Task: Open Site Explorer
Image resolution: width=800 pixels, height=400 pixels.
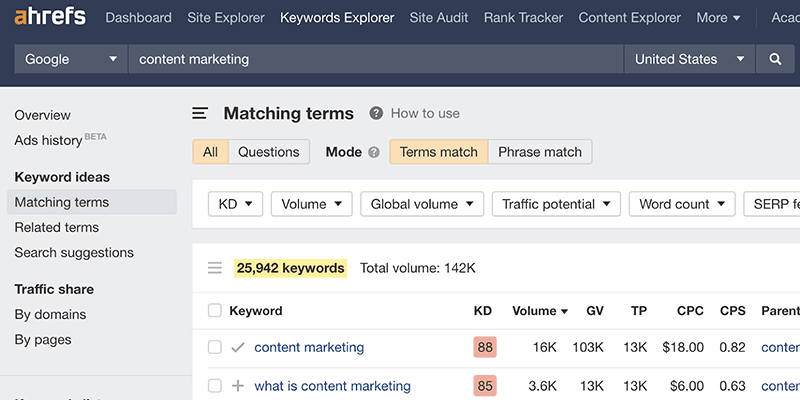Action: tap(226, 18)
